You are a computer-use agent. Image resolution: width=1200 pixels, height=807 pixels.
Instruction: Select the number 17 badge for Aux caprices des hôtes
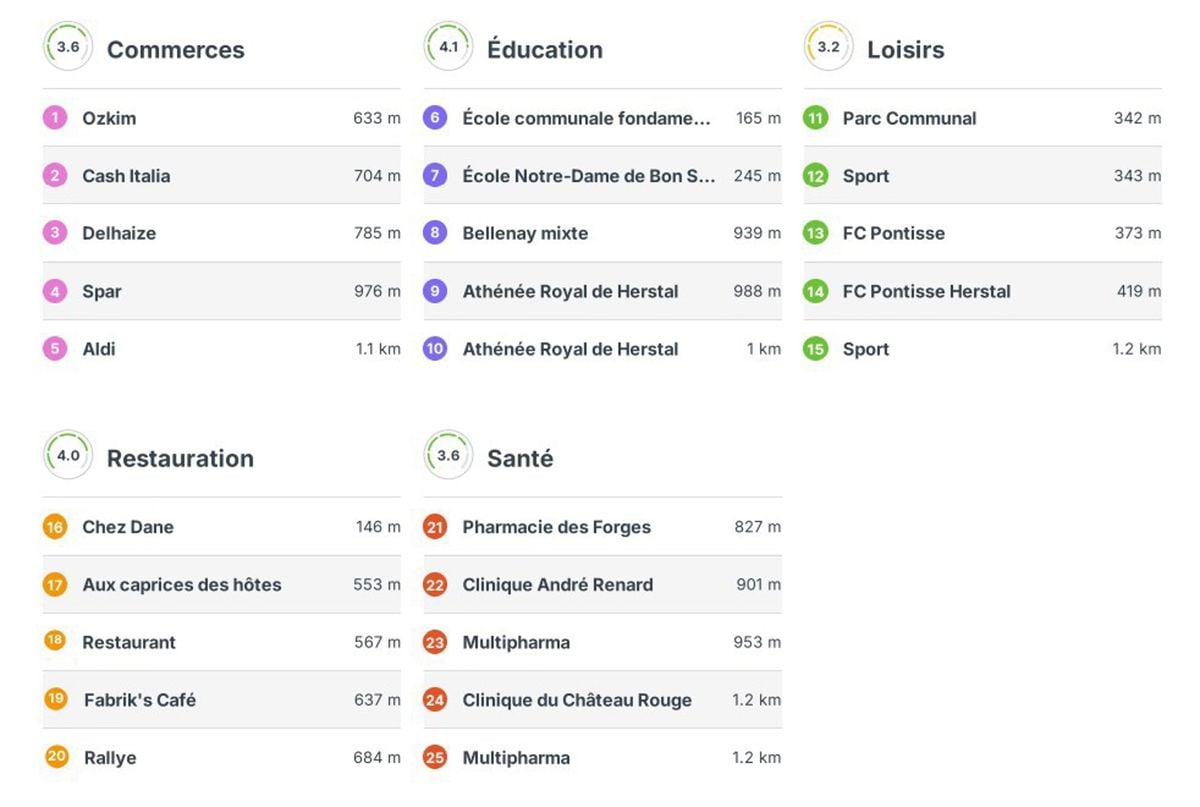pos(55,585)
